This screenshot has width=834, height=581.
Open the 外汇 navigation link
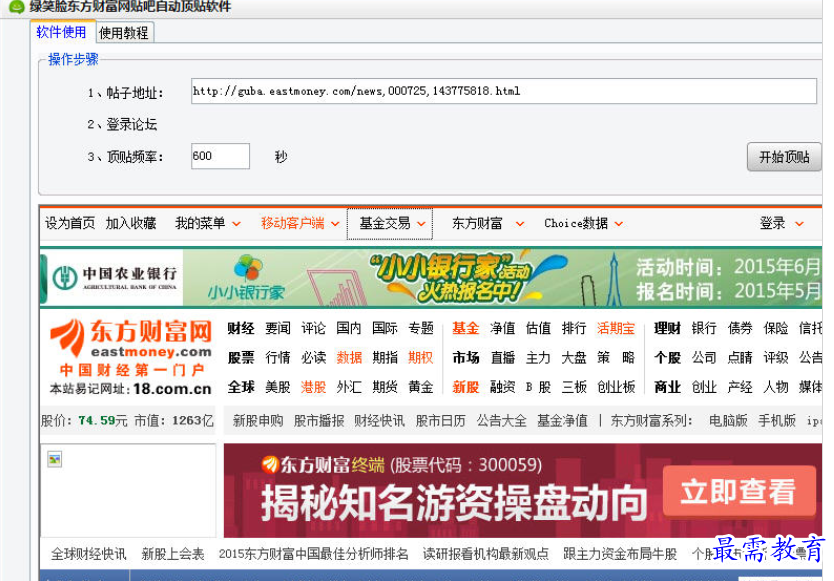point(349,387)
